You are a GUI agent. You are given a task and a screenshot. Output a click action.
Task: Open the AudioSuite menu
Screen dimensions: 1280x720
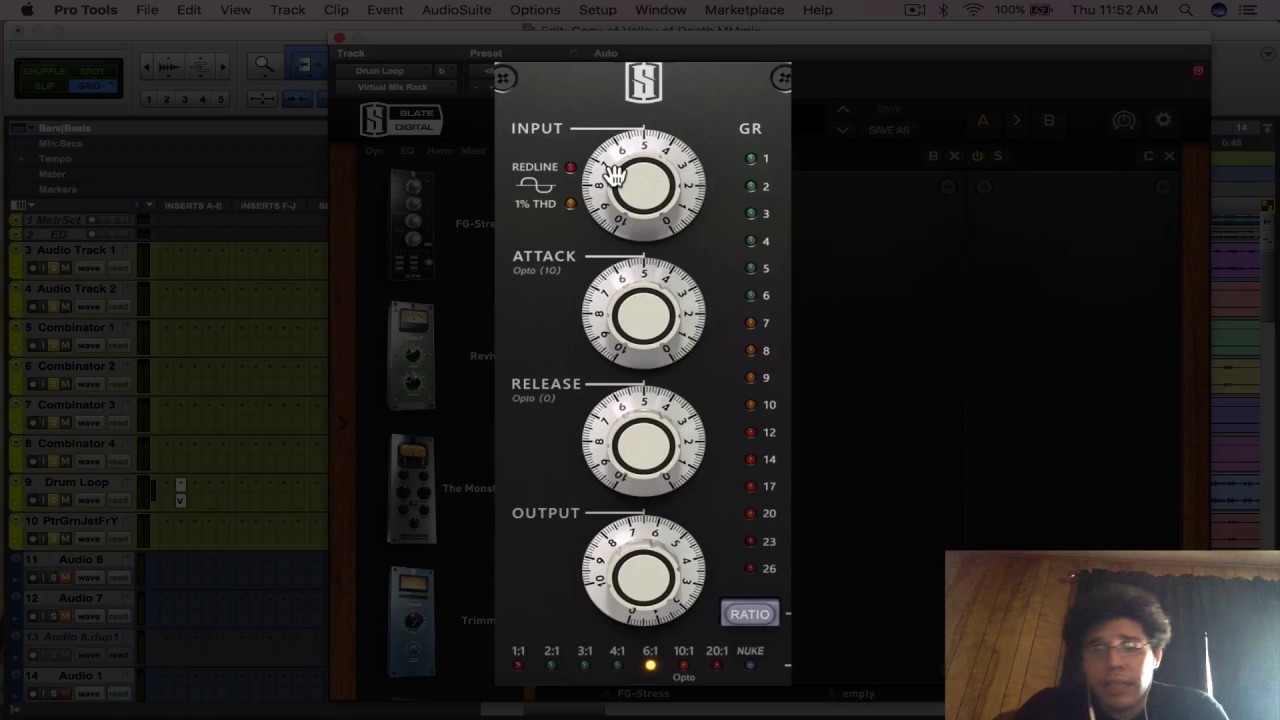(456, 10)
